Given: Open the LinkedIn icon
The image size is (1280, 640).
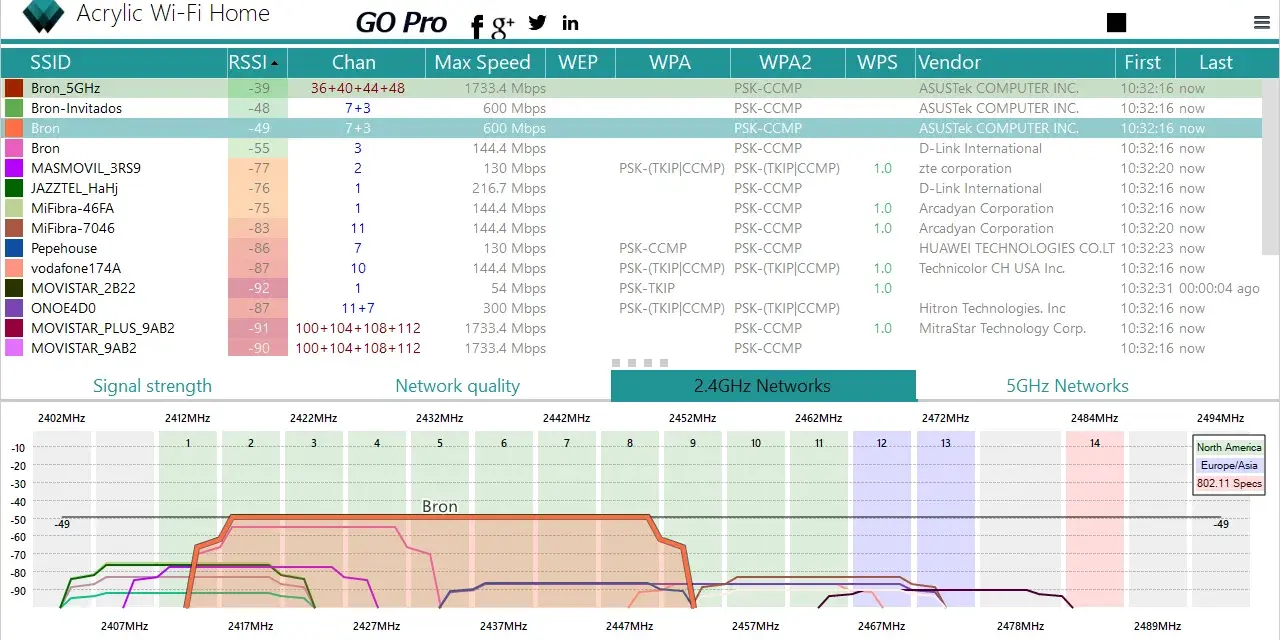Looking at the screenshot, I should (570, 23).
